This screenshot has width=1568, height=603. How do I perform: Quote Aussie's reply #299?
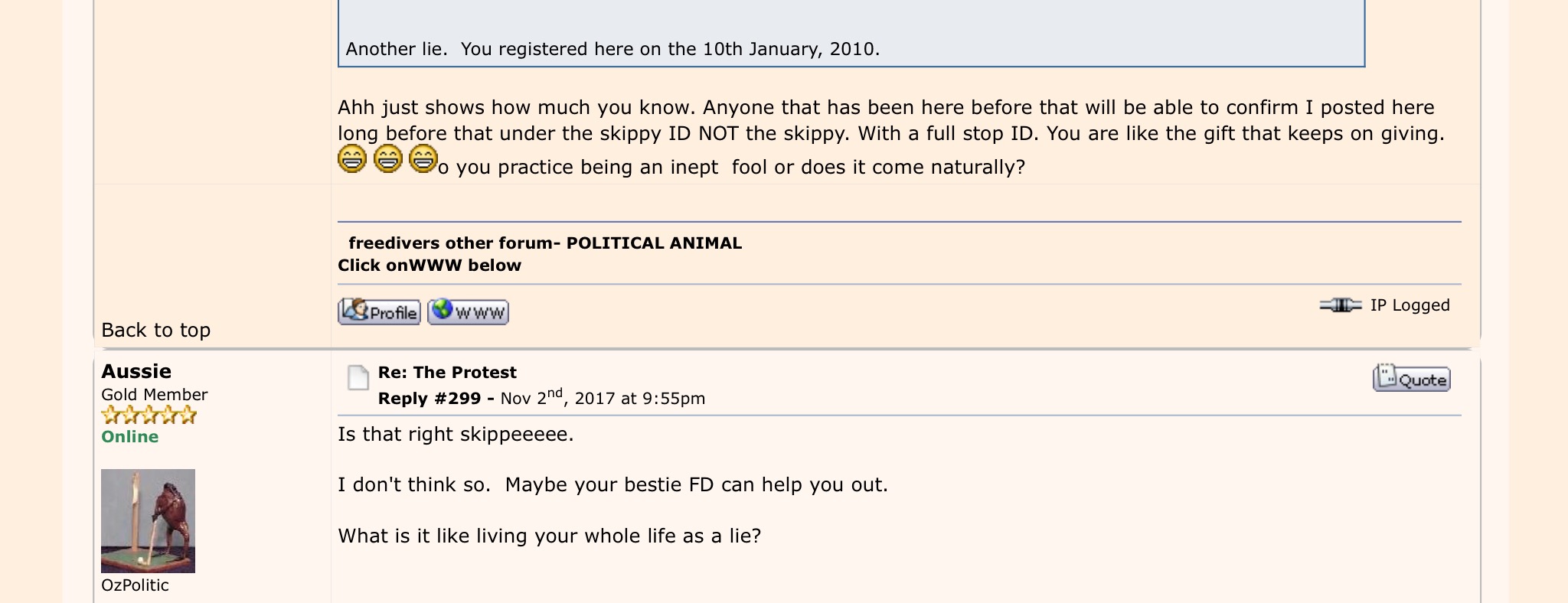coord(1411,378)
